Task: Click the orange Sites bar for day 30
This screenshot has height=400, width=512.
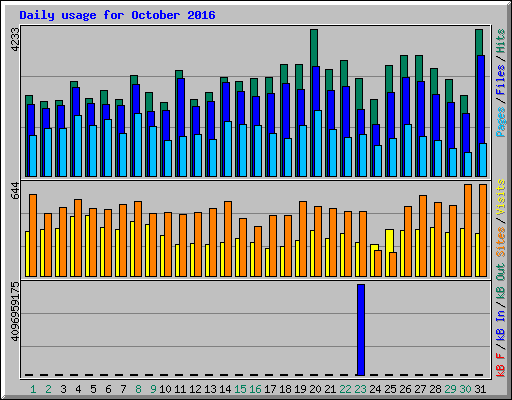Action: point(468,230)
